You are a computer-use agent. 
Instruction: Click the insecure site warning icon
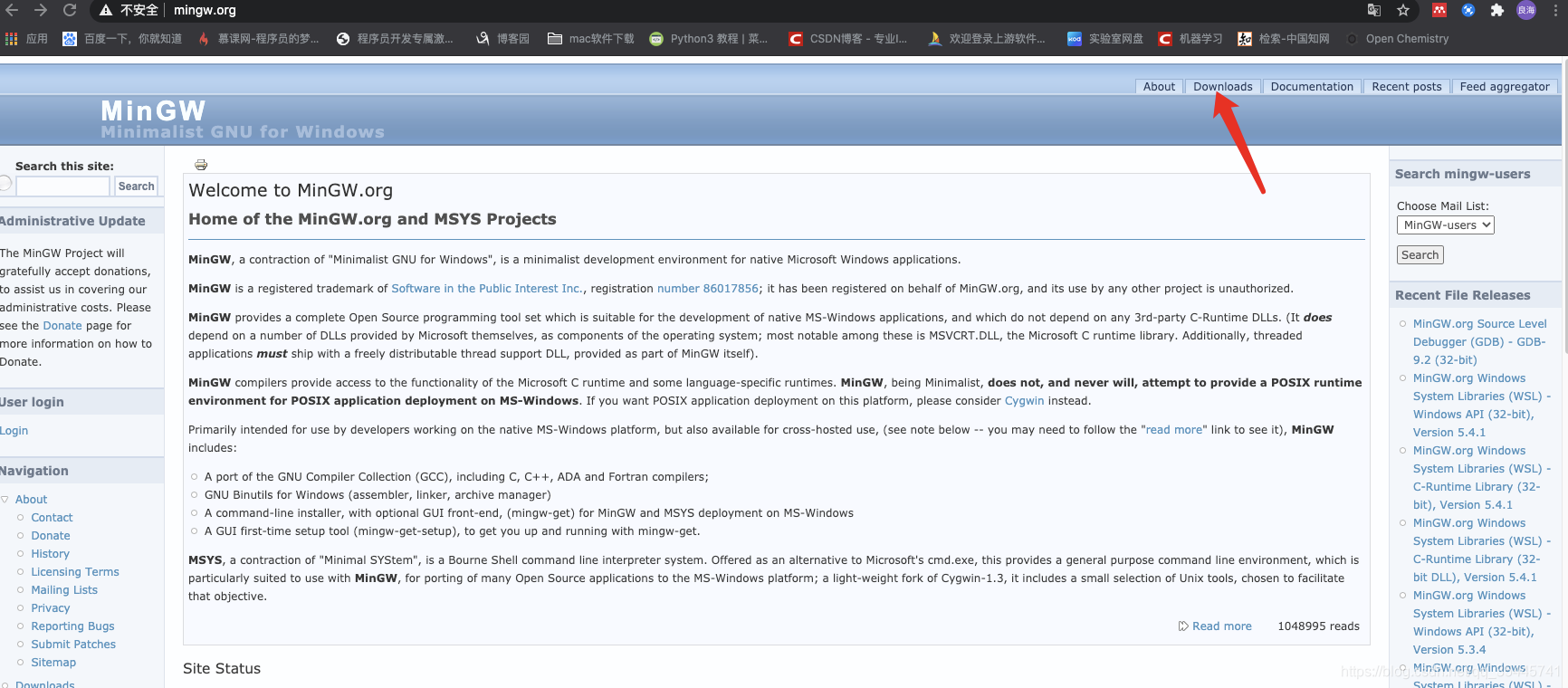(x=106, y=10)
